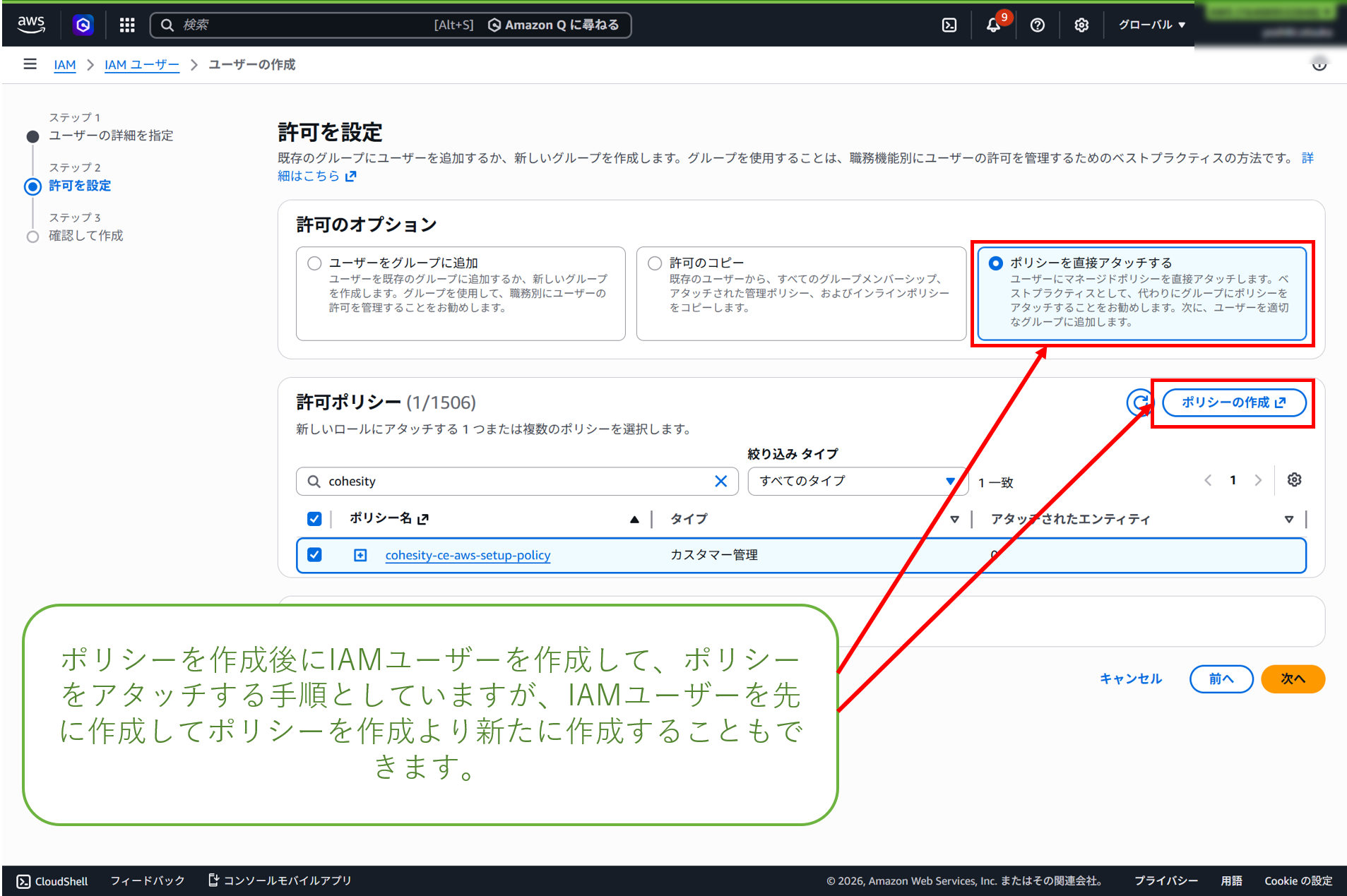Screen dimensions: 1347x896
Task: Click キャンセル to cancel user creation
Action: (1131, 679)
